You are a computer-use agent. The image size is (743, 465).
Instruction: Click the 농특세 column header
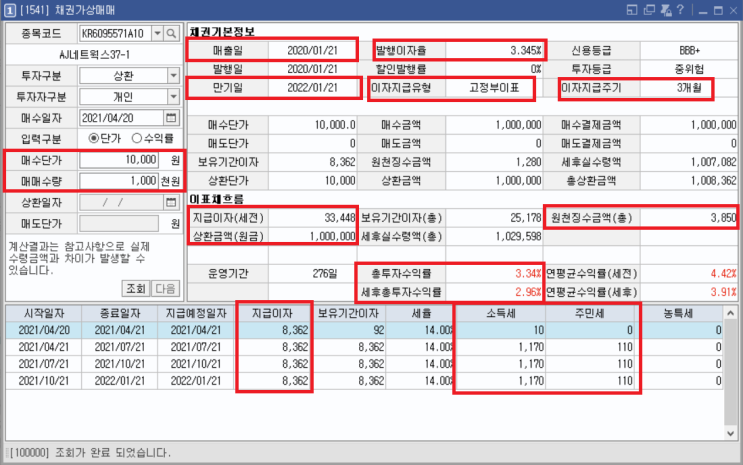point(679,313)
